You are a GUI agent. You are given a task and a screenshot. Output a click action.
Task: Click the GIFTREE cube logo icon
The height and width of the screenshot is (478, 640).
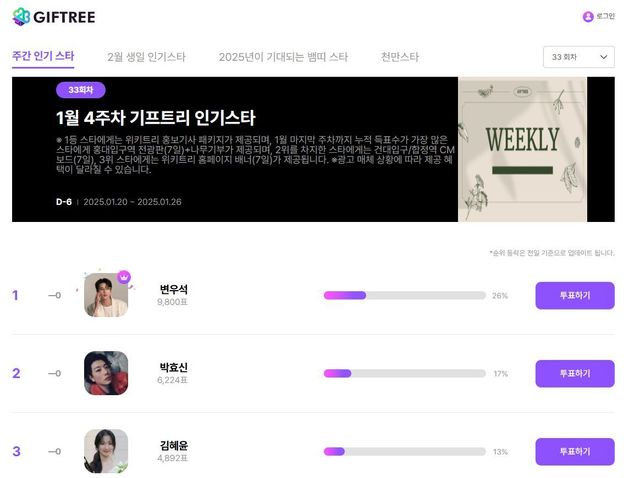tap(21, 17)
